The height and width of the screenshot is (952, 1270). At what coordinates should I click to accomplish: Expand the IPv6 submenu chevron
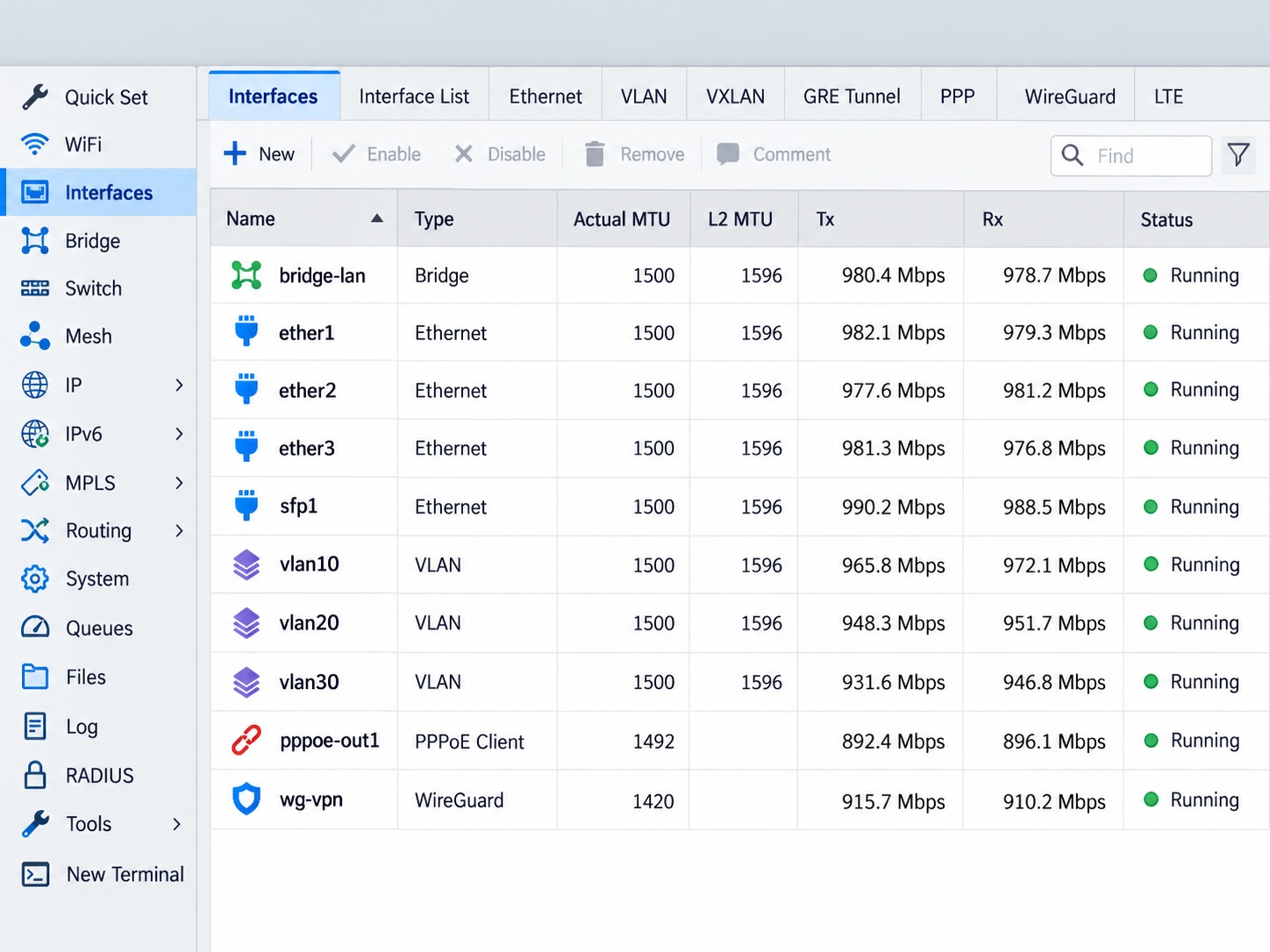179,434
